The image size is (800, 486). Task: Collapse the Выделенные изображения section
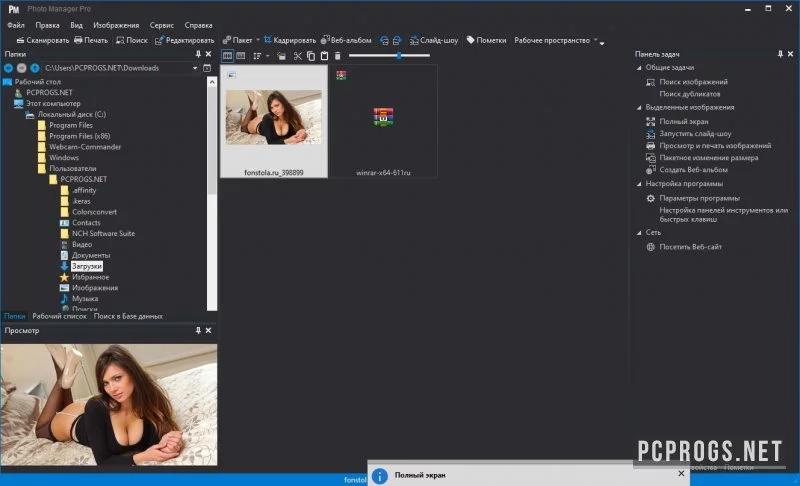(639, 108)
